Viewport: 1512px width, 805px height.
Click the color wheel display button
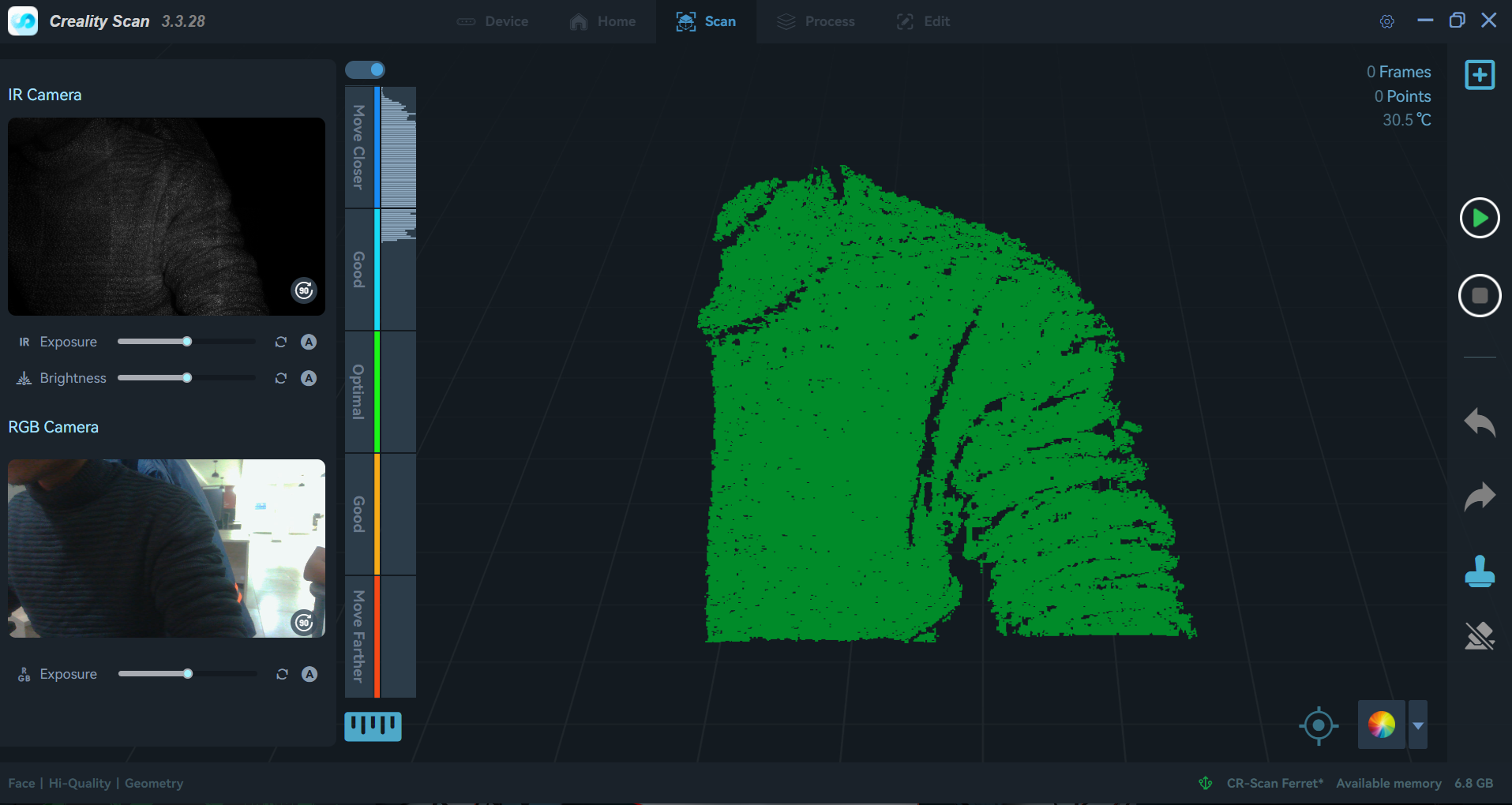(1382, 724)
